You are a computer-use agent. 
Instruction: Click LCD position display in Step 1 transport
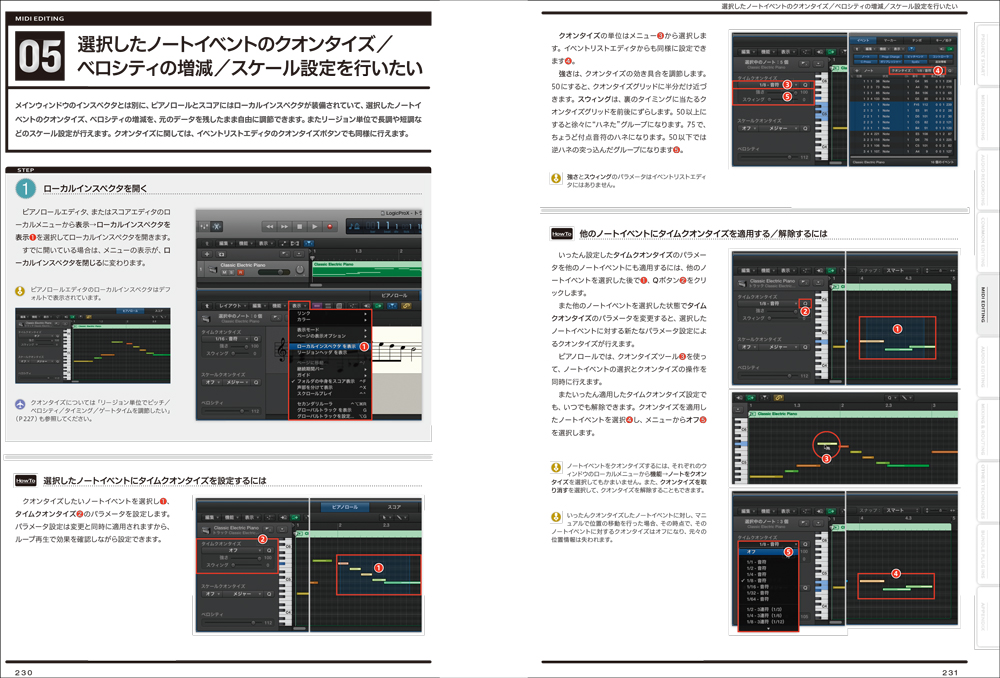point(384,226)
